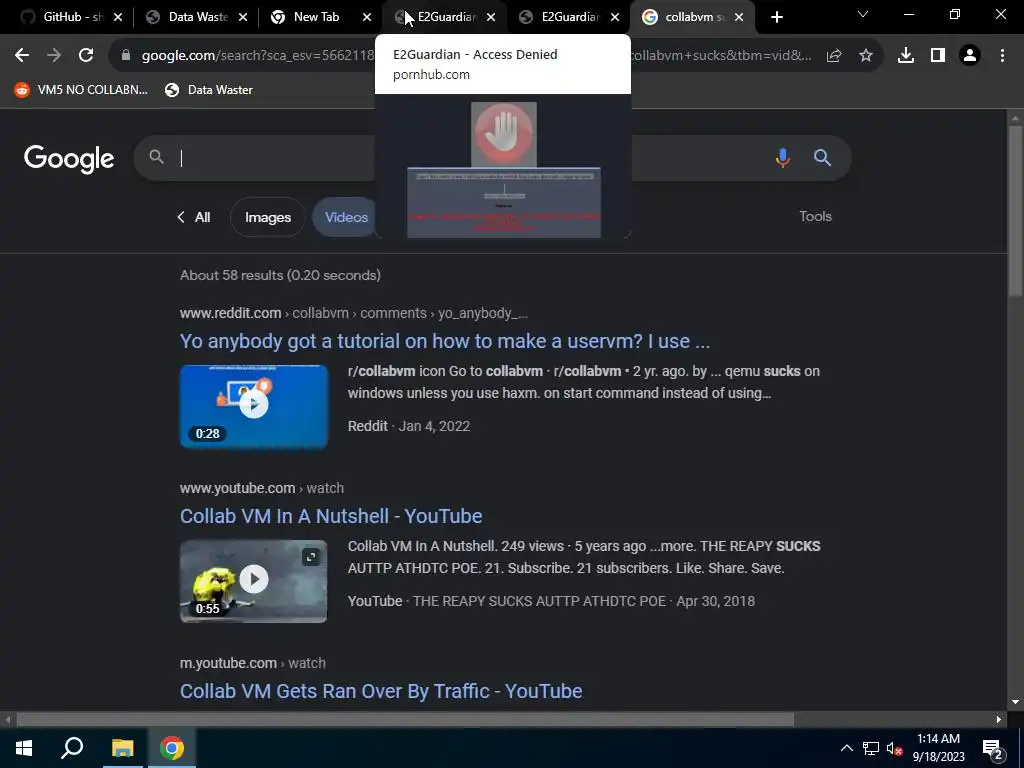Click the previous filters chevron beside All
This screenshot has width=1024, height=768.
point(181,217)
